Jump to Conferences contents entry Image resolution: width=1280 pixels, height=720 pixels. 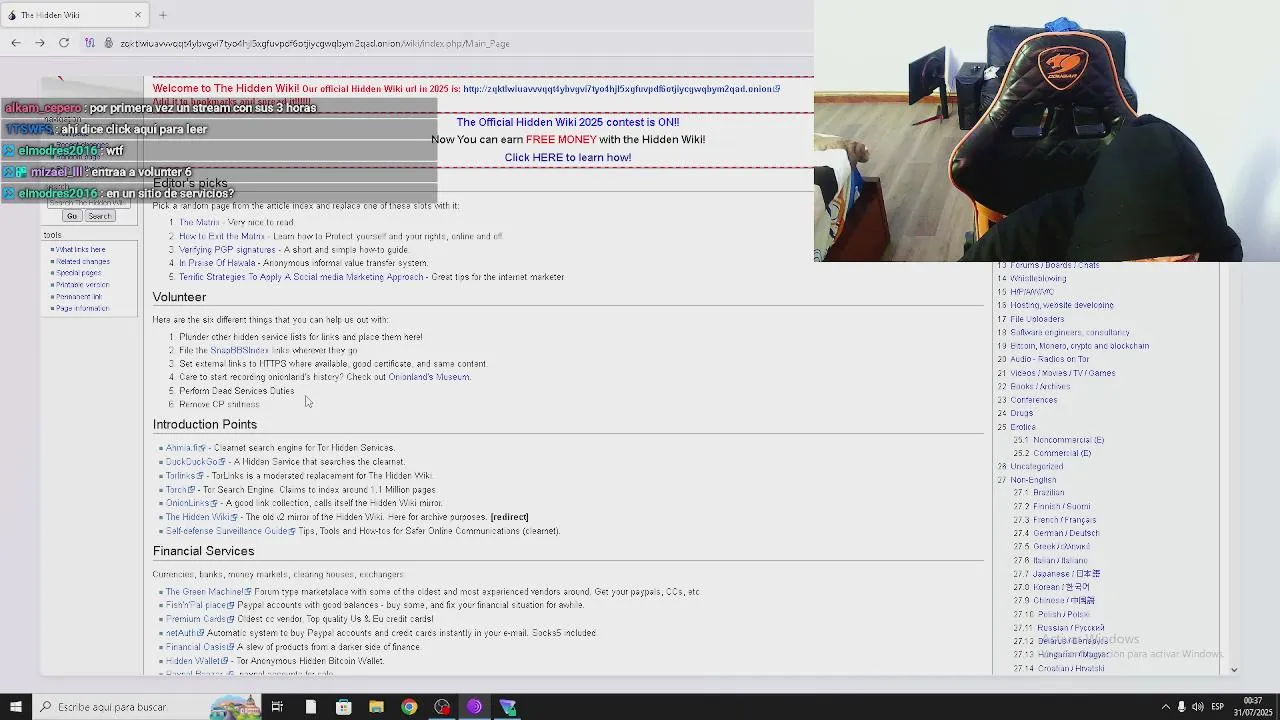[1033, 400]
